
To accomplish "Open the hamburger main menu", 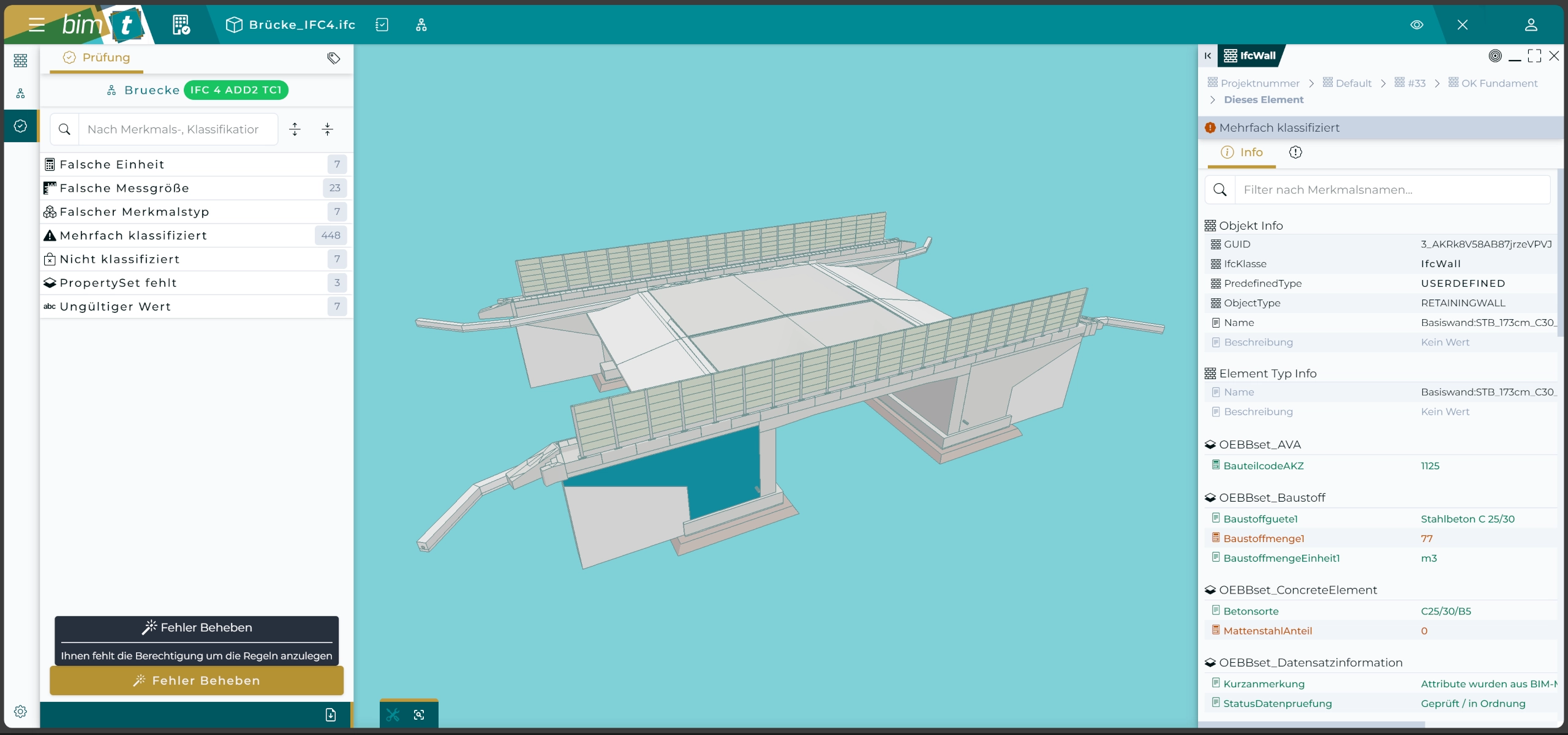I will 37,24.
